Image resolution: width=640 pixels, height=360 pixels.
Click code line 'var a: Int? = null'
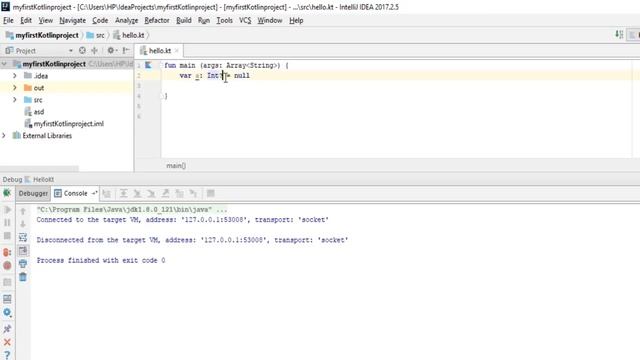pyautogui.click(x=215, y=76)
